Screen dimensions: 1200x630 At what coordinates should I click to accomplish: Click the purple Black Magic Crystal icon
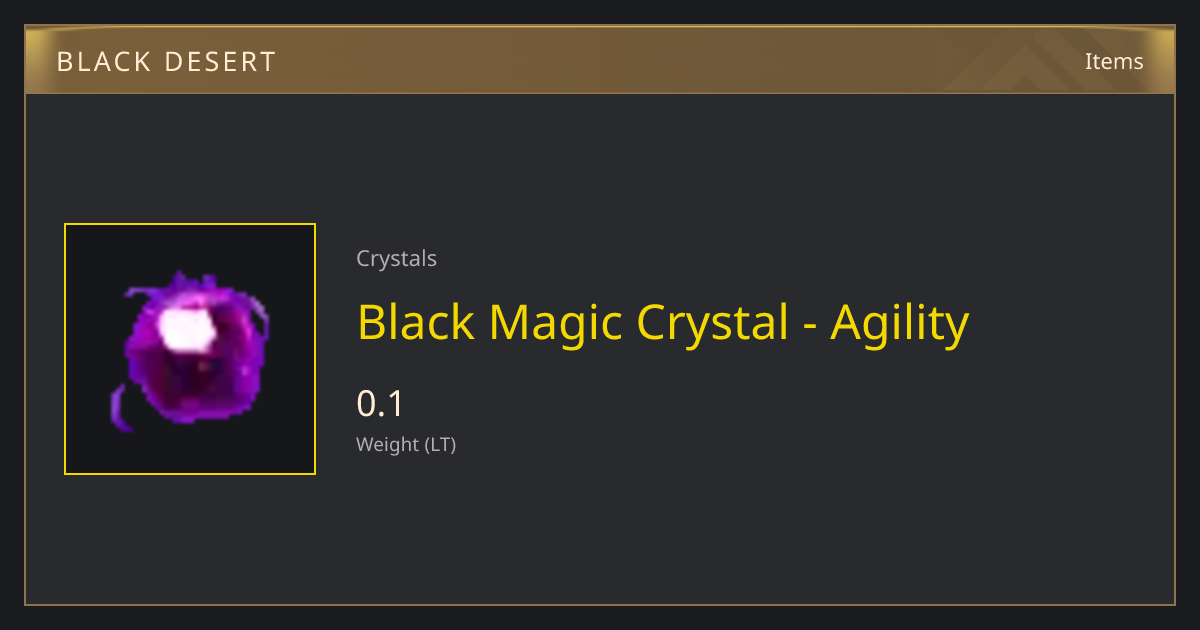coord(190,350)
